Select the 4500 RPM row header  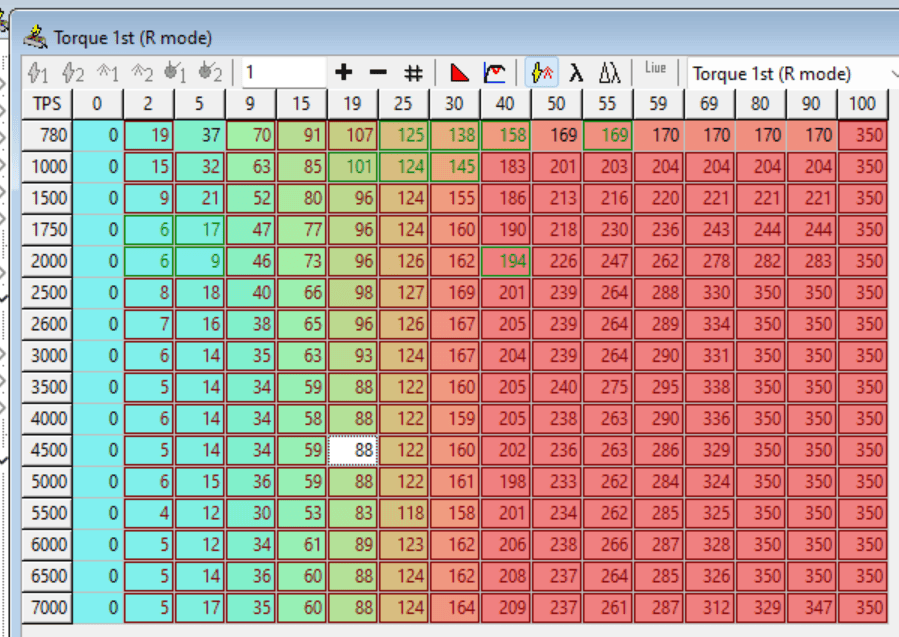click(47, 450)
